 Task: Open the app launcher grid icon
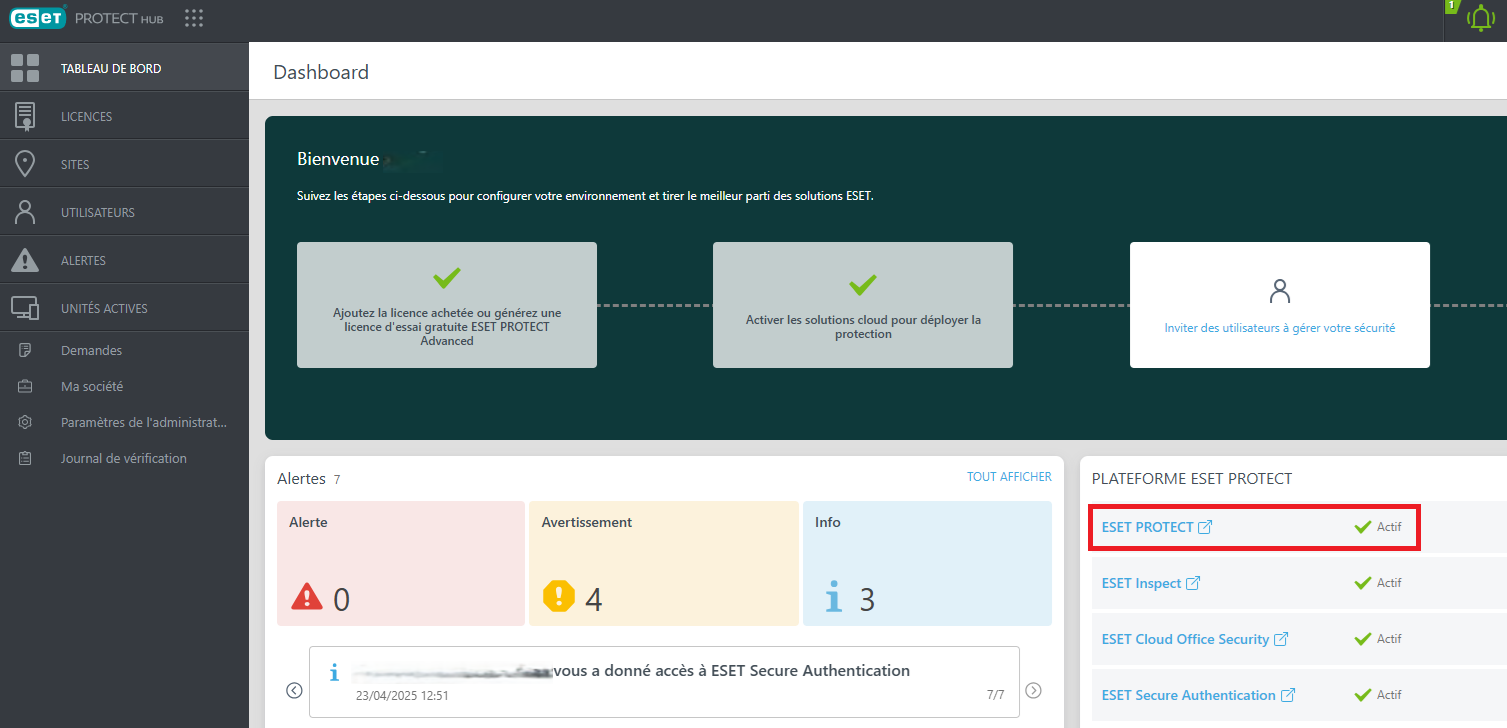click(x=194, y=18)
